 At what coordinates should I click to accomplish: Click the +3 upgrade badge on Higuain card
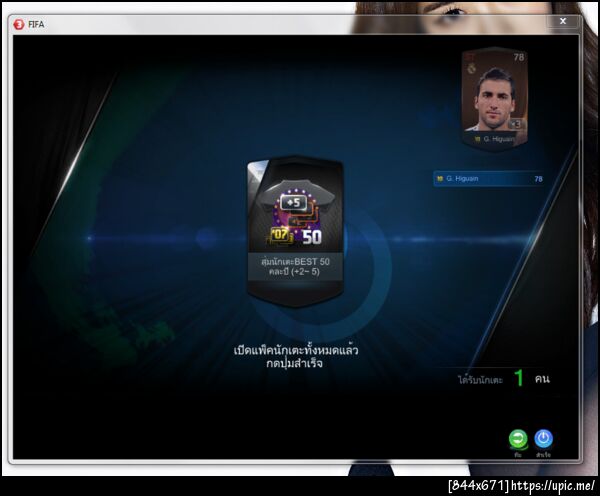(515, 124)
